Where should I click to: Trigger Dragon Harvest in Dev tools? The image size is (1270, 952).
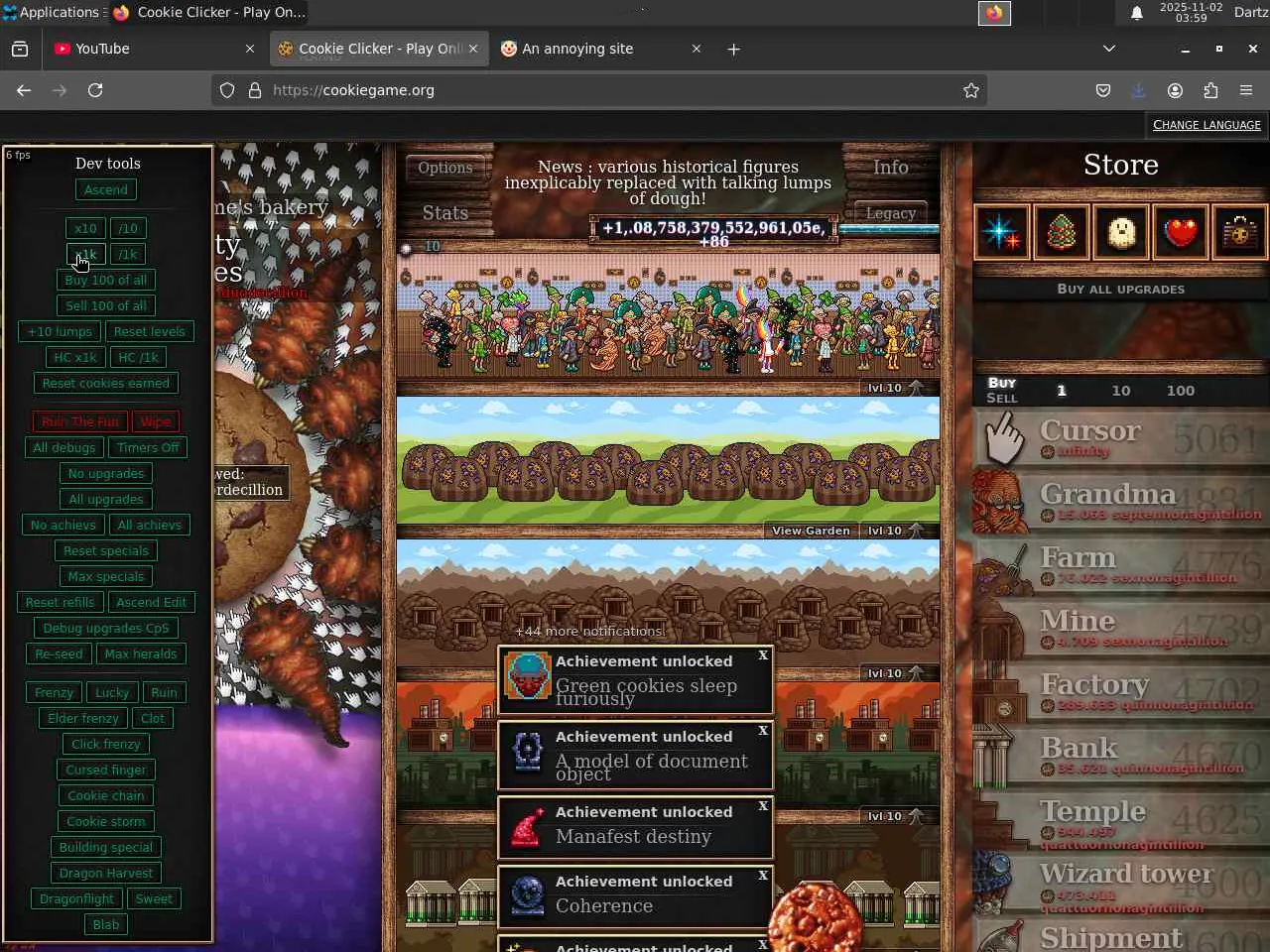pos(105,873)
